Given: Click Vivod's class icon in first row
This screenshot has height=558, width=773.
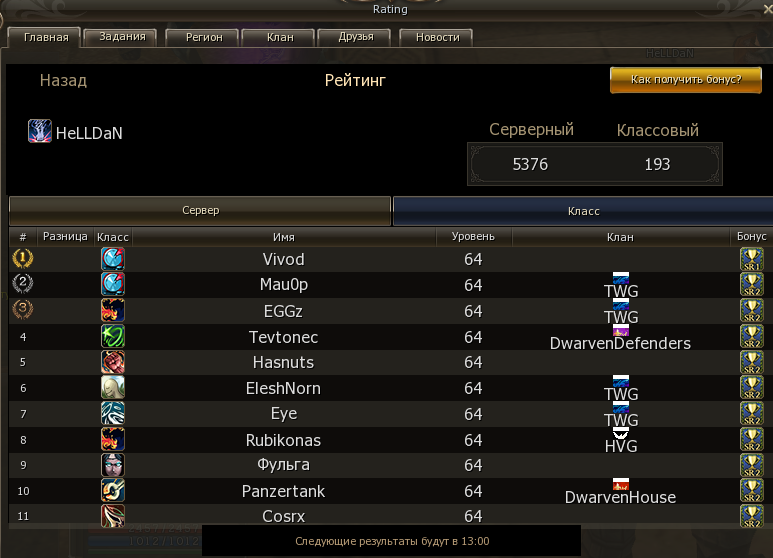Looking at the screenshot, I should tap(113, 259).
